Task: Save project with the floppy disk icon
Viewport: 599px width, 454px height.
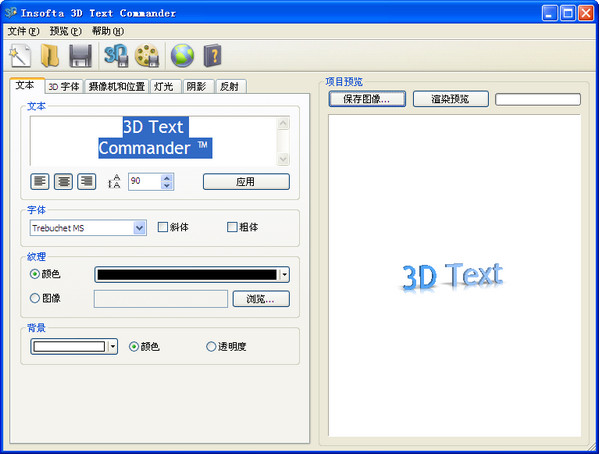Action: coord(80,56)
